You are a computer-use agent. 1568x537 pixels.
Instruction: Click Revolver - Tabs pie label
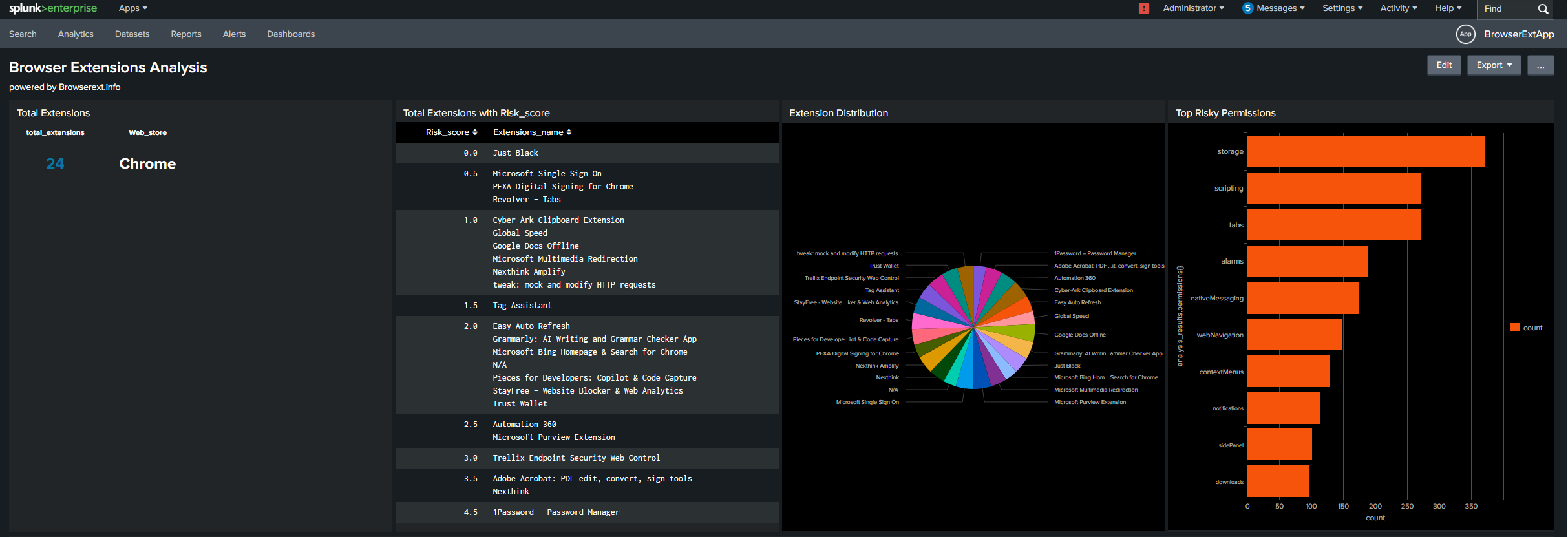pyautogui.click(x=878, y=320)
